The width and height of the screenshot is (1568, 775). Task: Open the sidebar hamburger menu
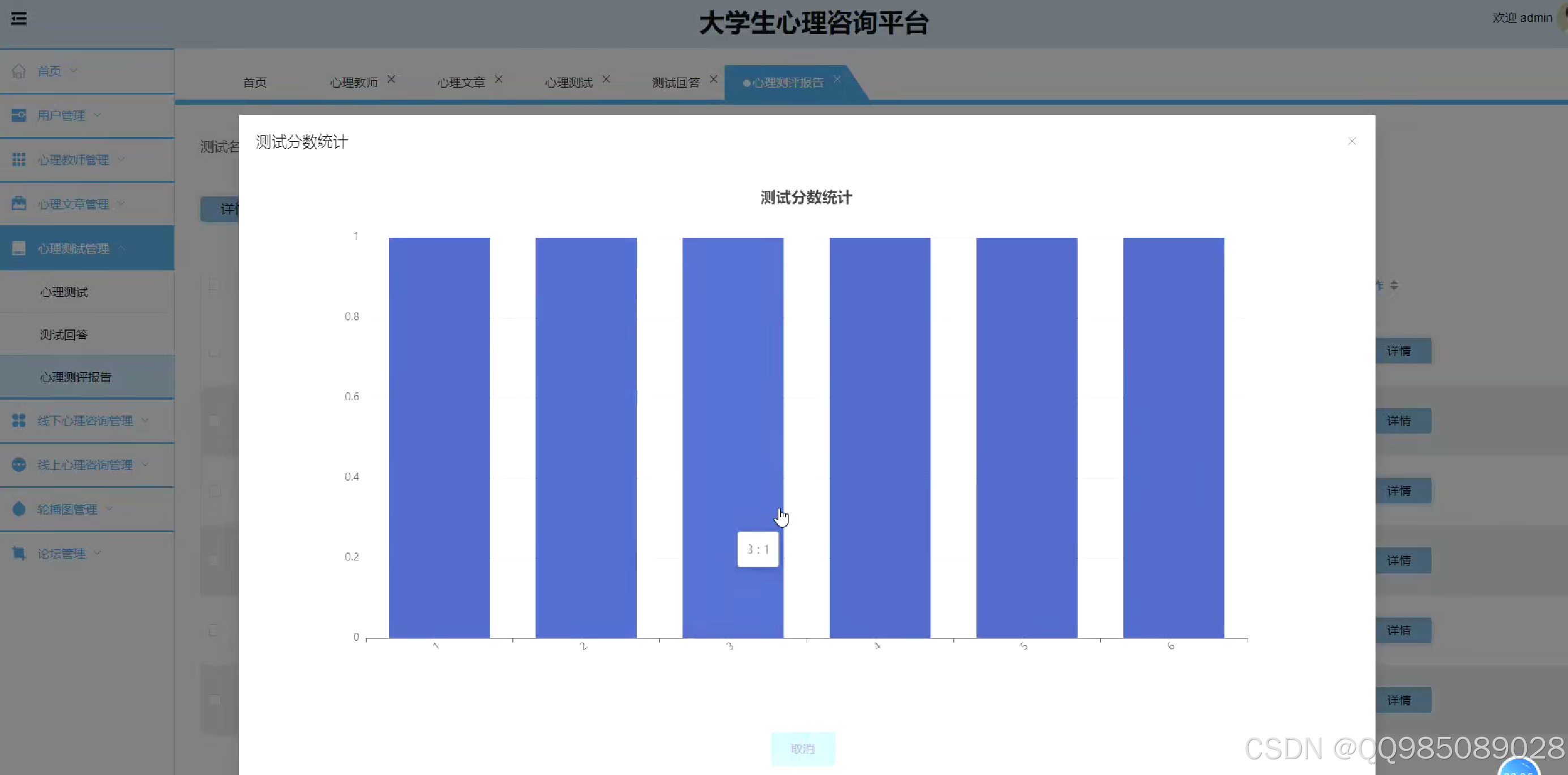(18, 19)
